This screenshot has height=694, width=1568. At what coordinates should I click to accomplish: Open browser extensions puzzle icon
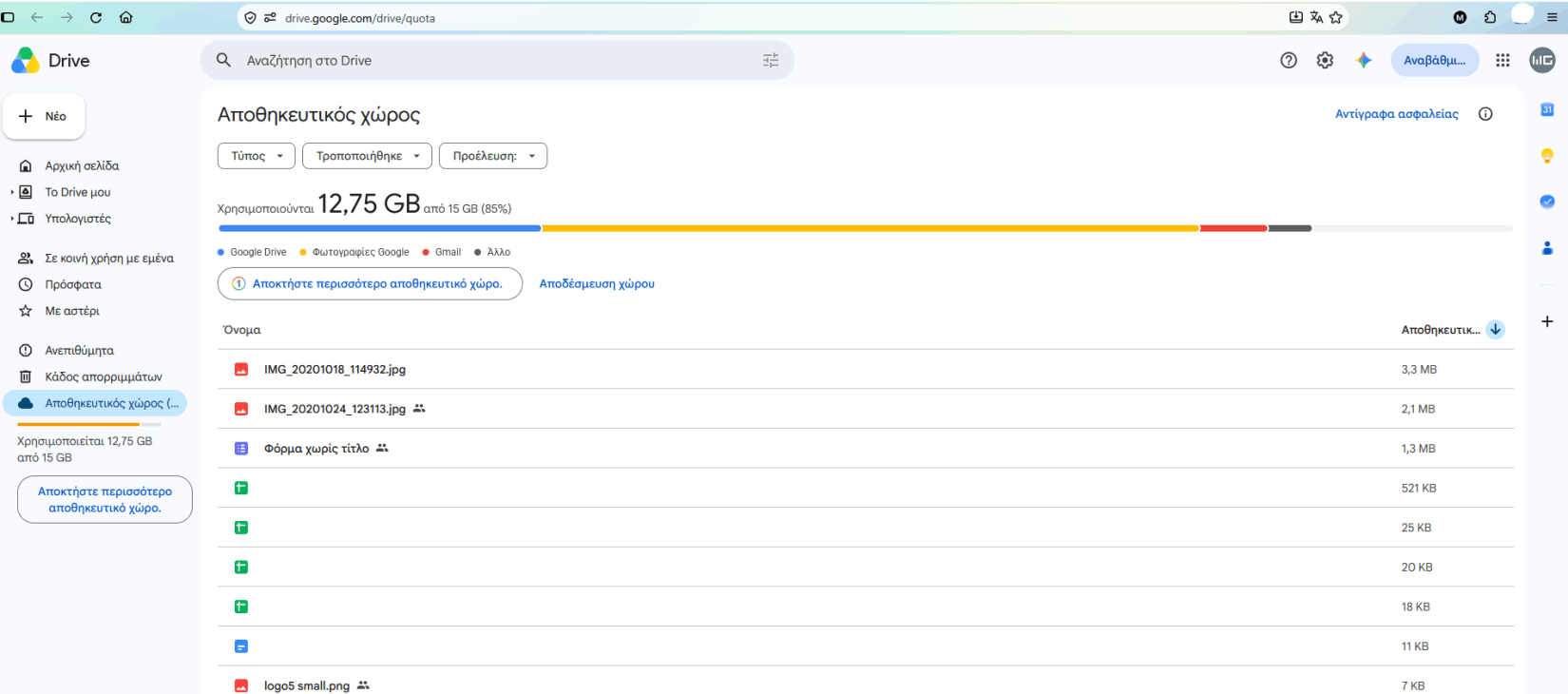(1490, 17)
